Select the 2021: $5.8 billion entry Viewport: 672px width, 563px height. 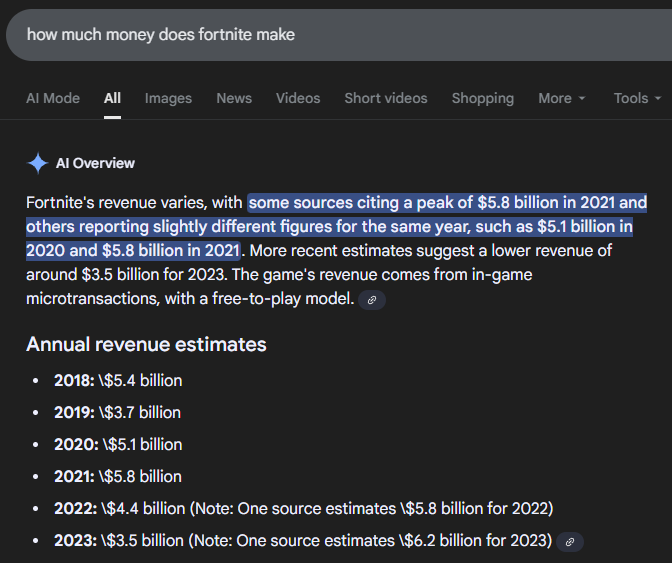[118, 477]
